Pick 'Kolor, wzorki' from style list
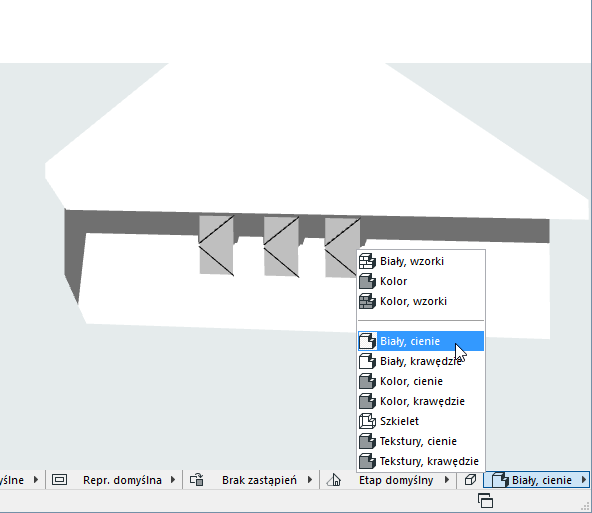The width and height of the screenshot is (592, 513). [421, 301]
